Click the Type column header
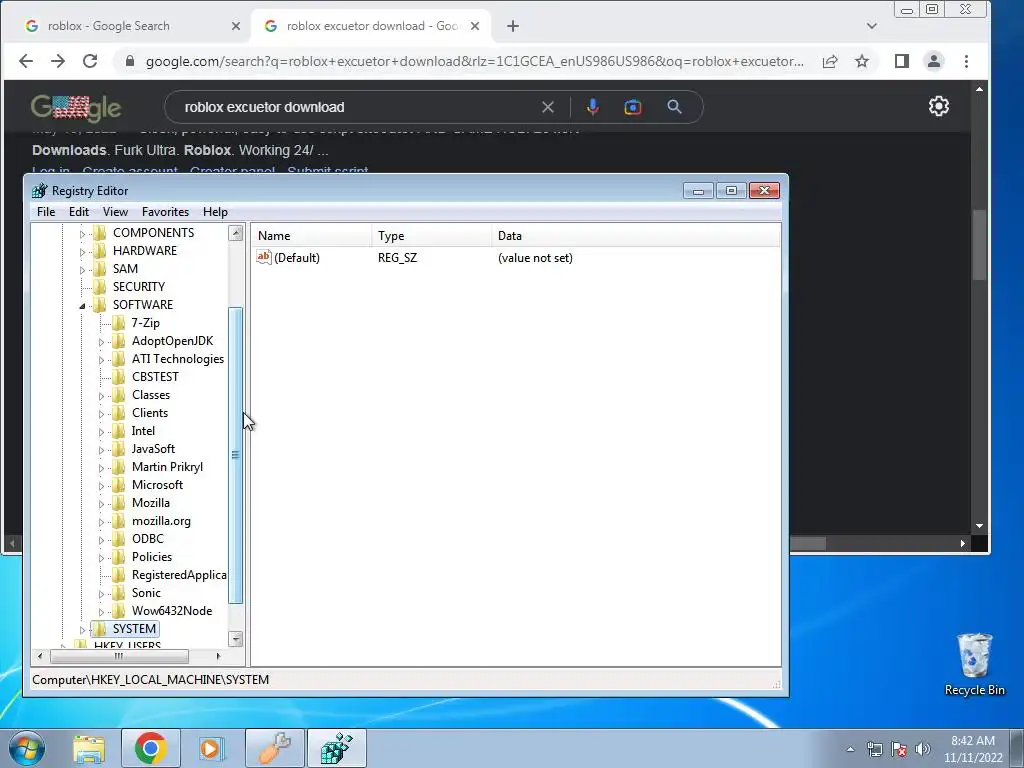 432,236
